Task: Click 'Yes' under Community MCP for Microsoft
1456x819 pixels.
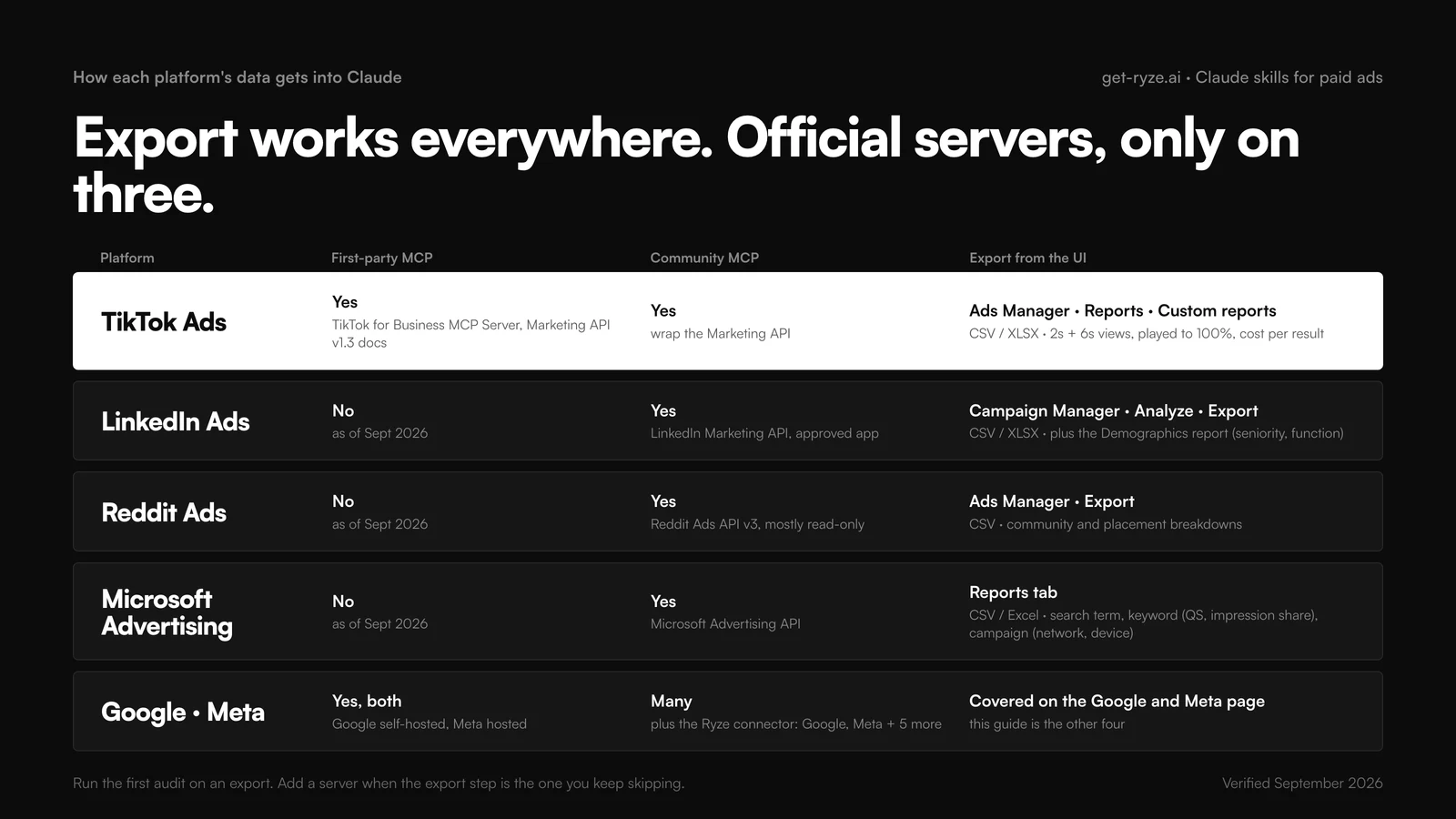Action: [663, 602]
